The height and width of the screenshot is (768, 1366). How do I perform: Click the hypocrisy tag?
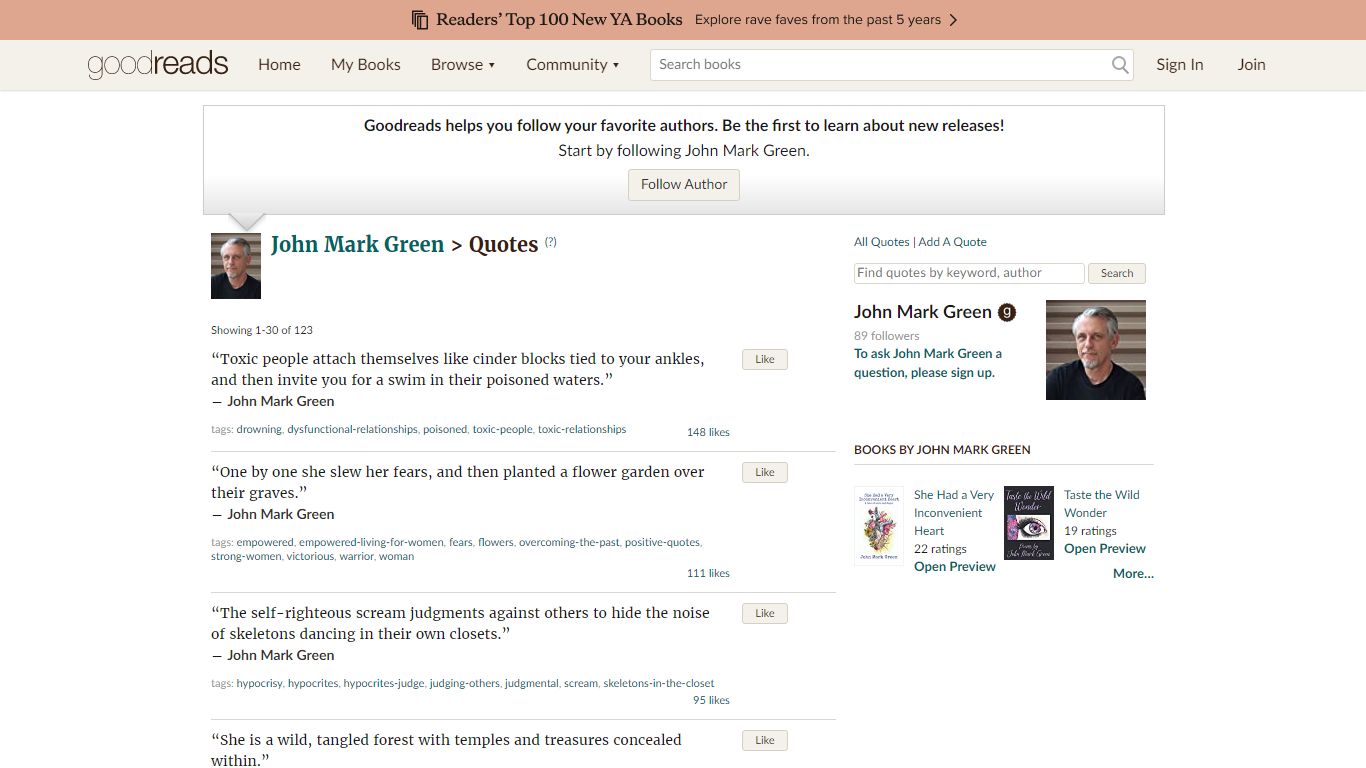tap(259, 683)
